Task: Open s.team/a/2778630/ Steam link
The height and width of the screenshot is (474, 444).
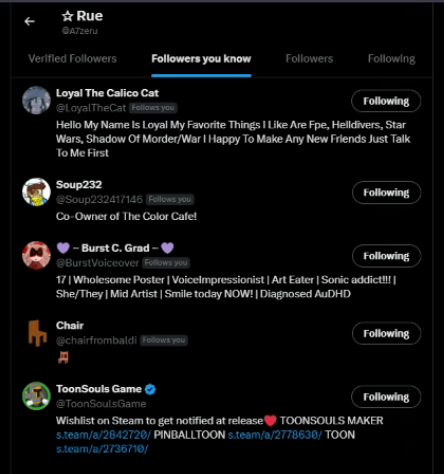Action: [275, 435]
